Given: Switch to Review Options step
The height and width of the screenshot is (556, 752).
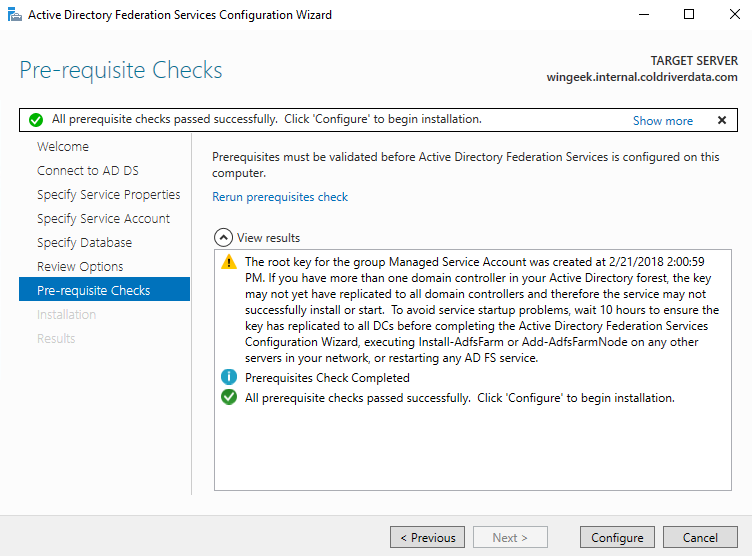Looking at the screenshot, I should coord(80,267).
